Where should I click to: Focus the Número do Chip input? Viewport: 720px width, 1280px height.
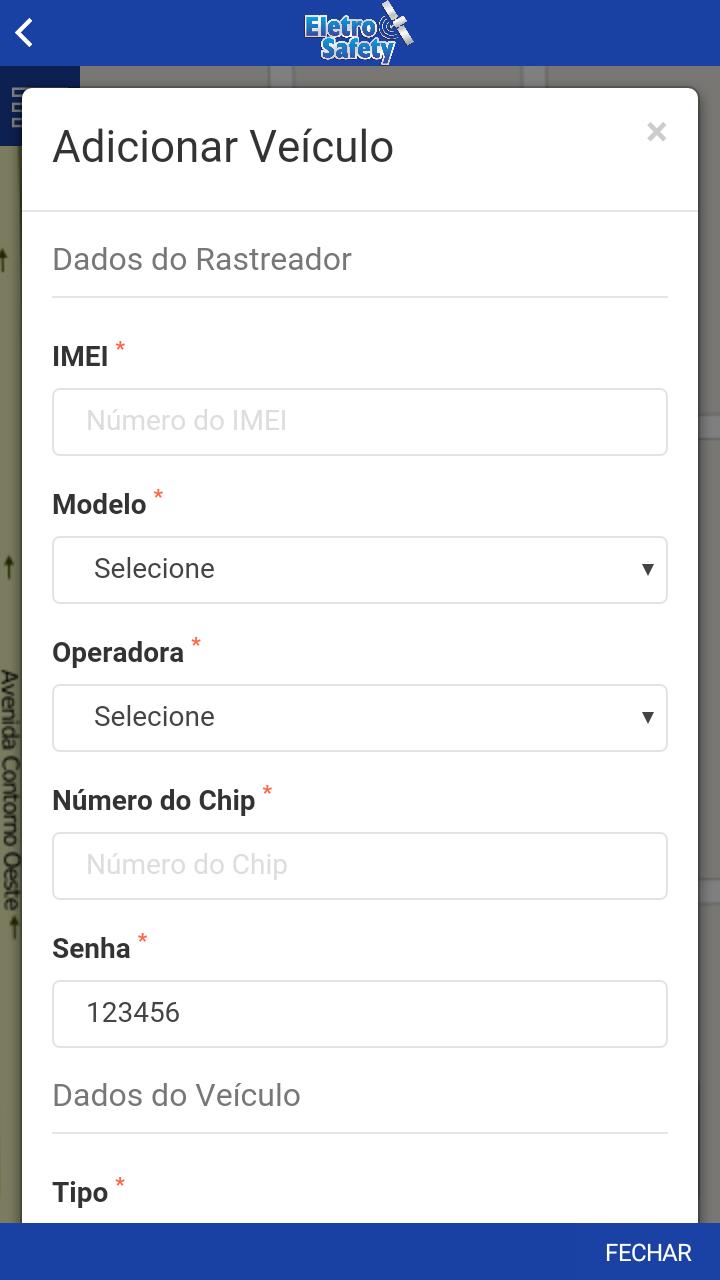tap(360, 866)
